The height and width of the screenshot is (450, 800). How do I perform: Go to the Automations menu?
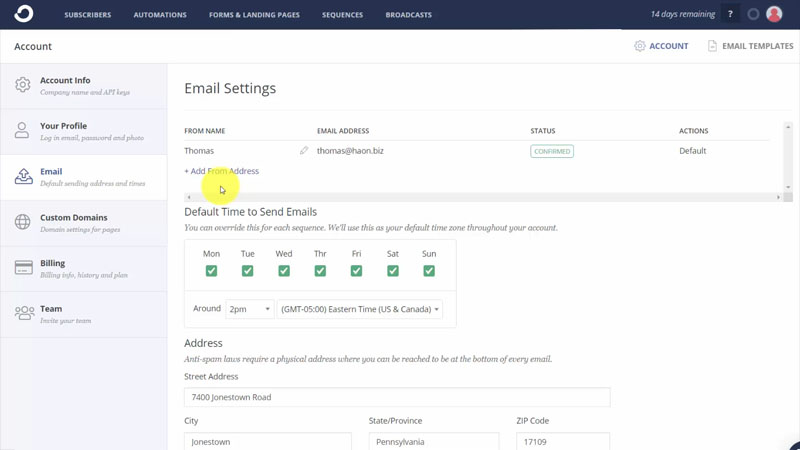(x=160, y=15)
